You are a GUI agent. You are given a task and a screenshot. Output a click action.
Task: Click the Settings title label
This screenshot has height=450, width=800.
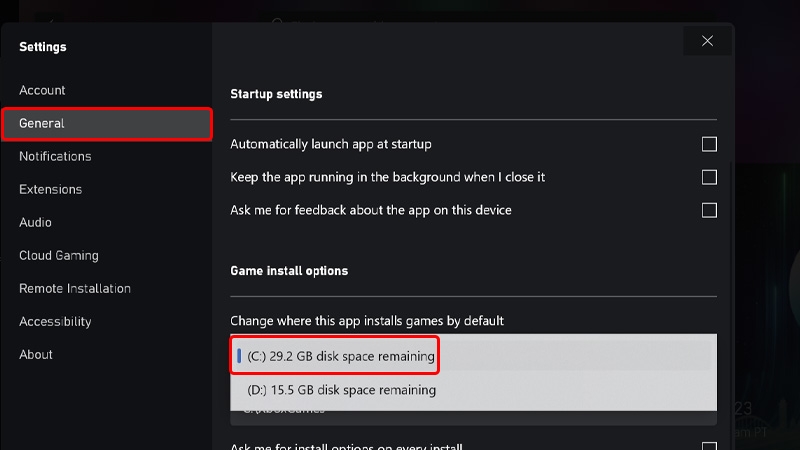[x=43, y=47]
